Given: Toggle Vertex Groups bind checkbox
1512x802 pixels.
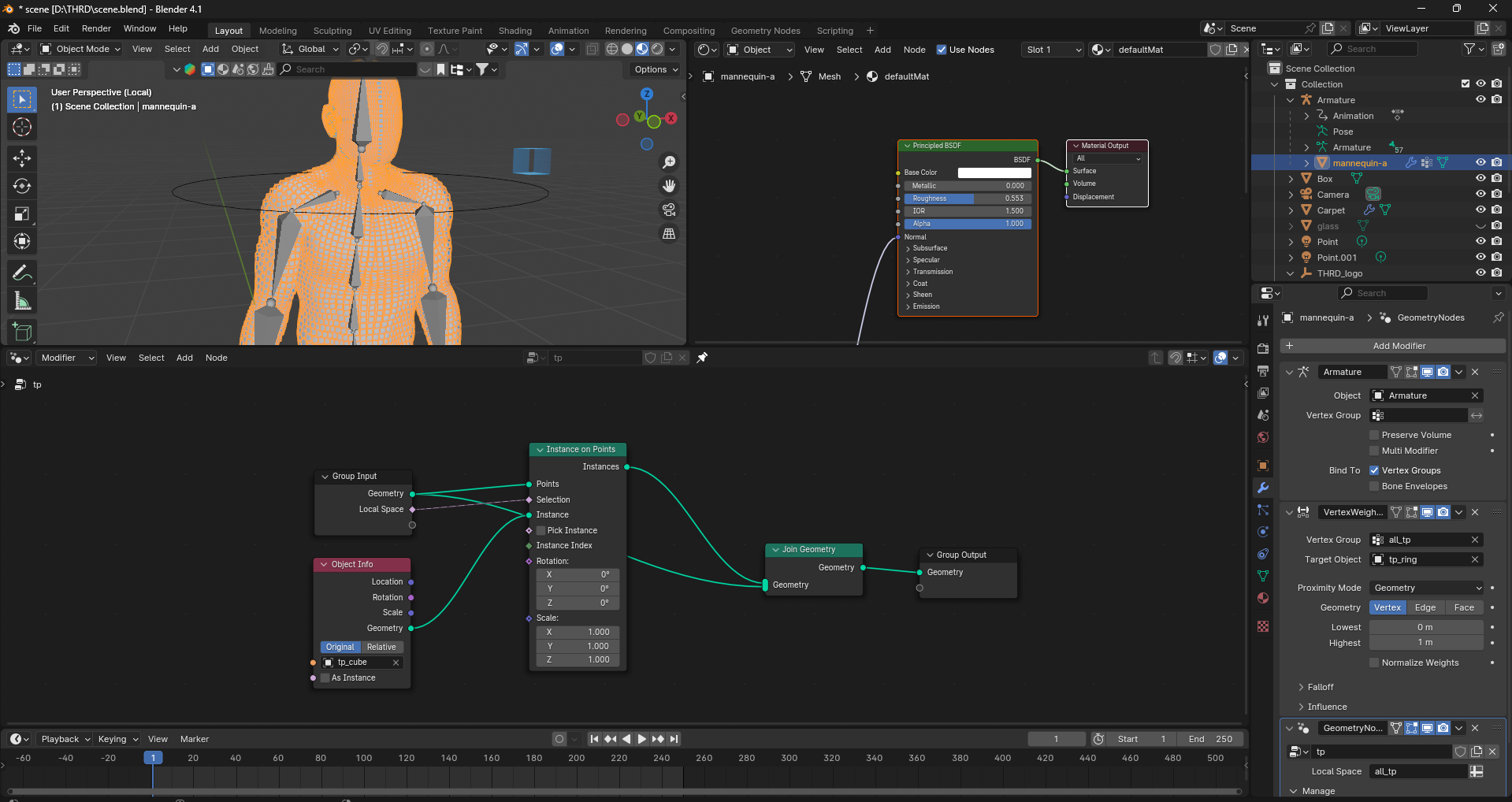Looking at the screenshot, I should [1374, 470].
